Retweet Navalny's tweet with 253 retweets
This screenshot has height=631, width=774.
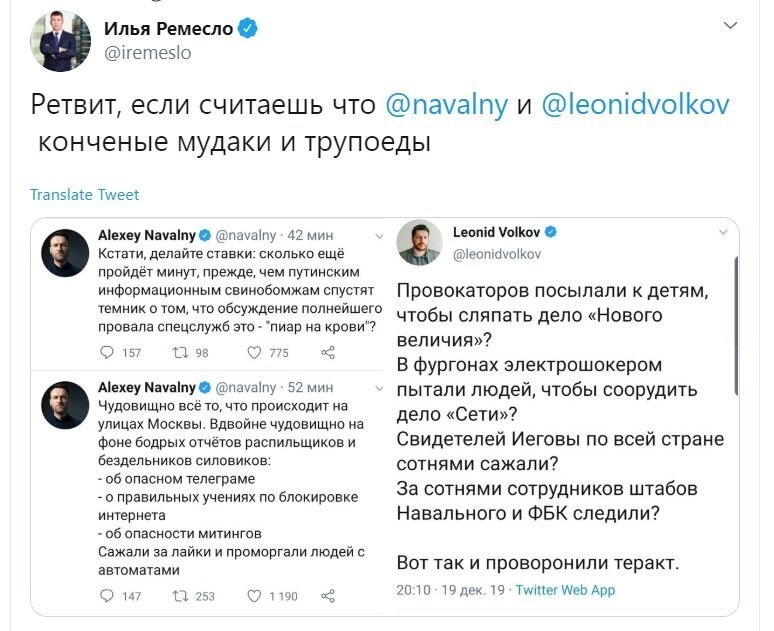(x=180, y=596)
